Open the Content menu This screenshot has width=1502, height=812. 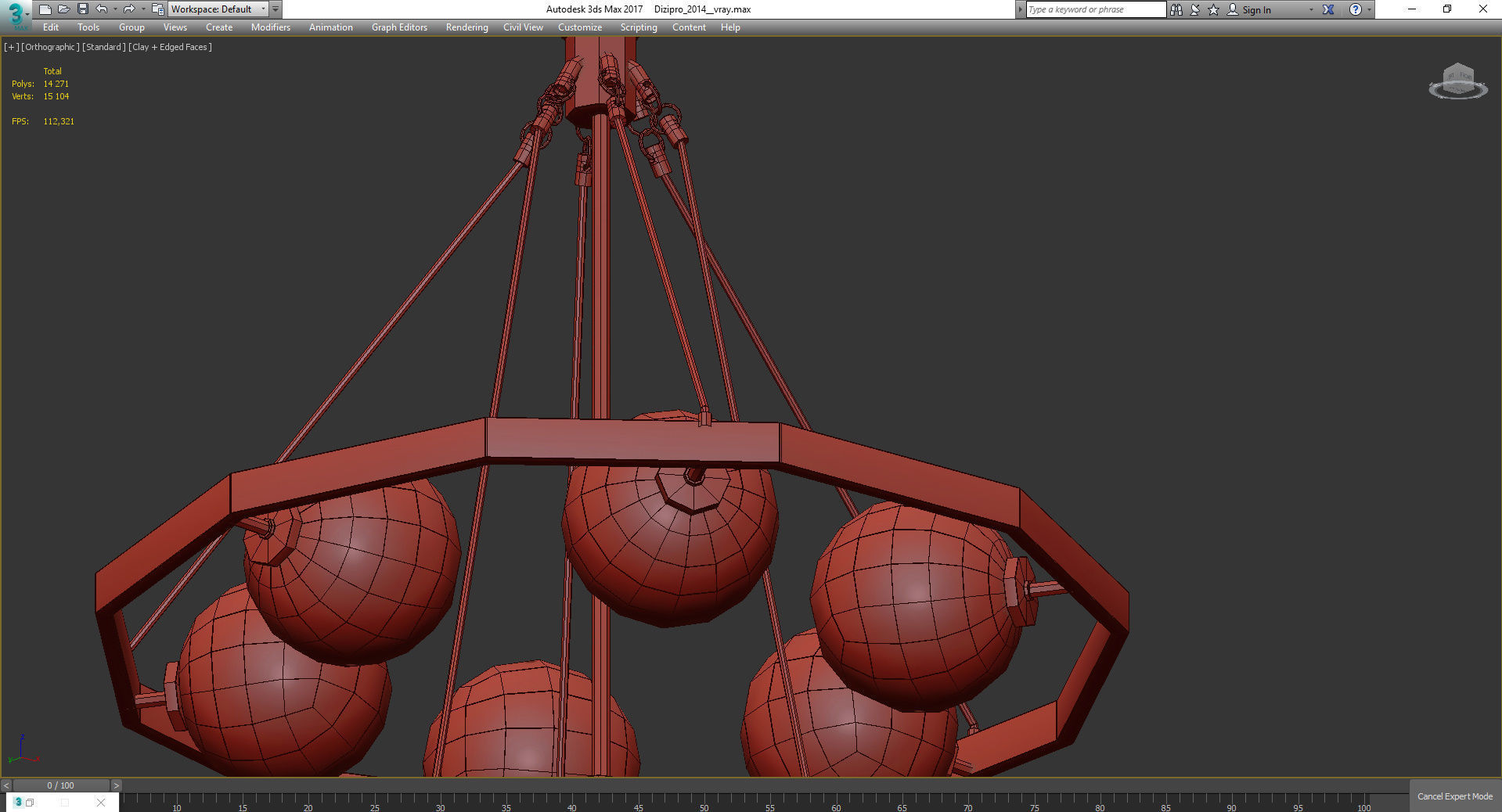tap(689, 27)
